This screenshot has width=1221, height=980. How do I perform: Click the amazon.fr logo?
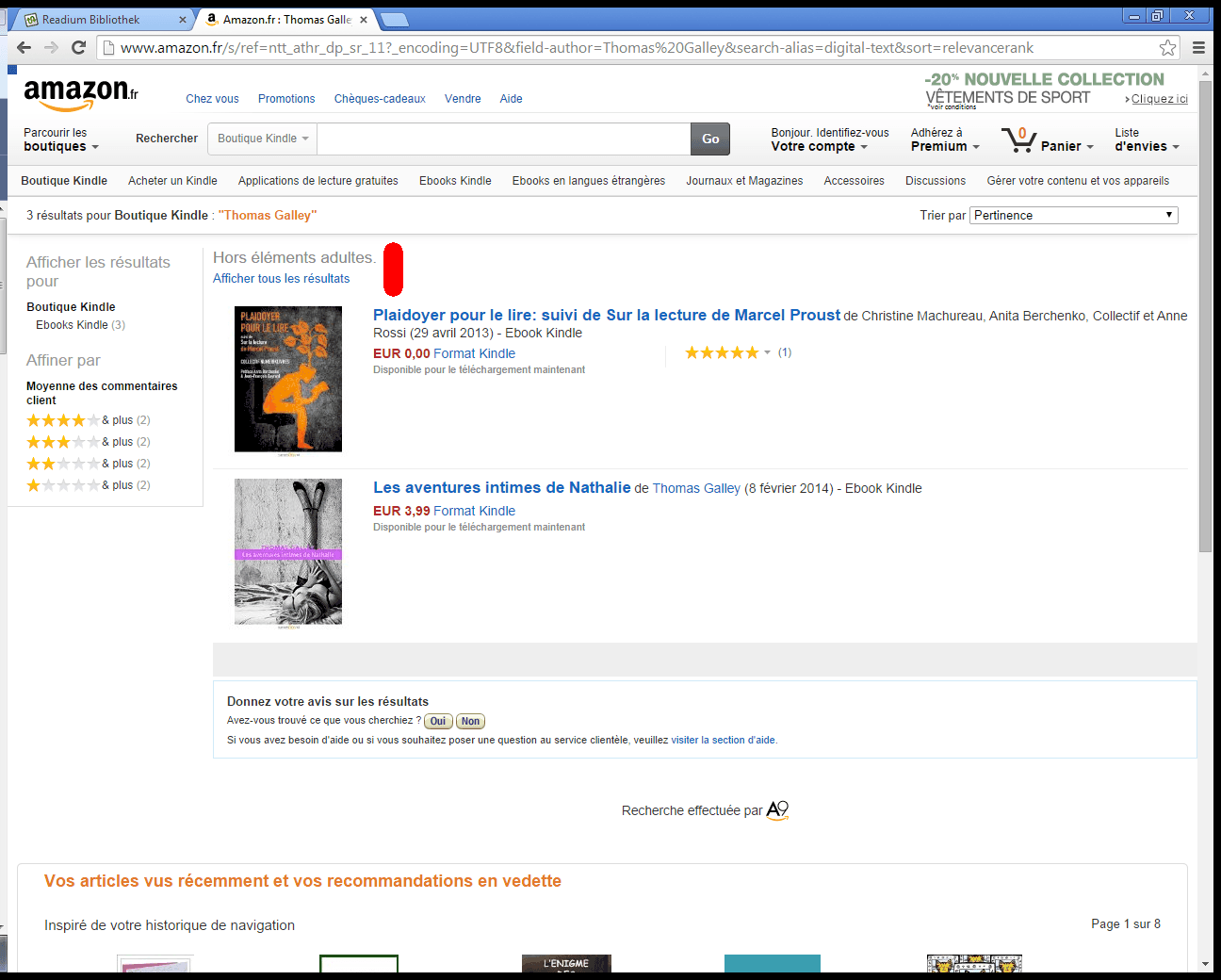tap(81, 95)
